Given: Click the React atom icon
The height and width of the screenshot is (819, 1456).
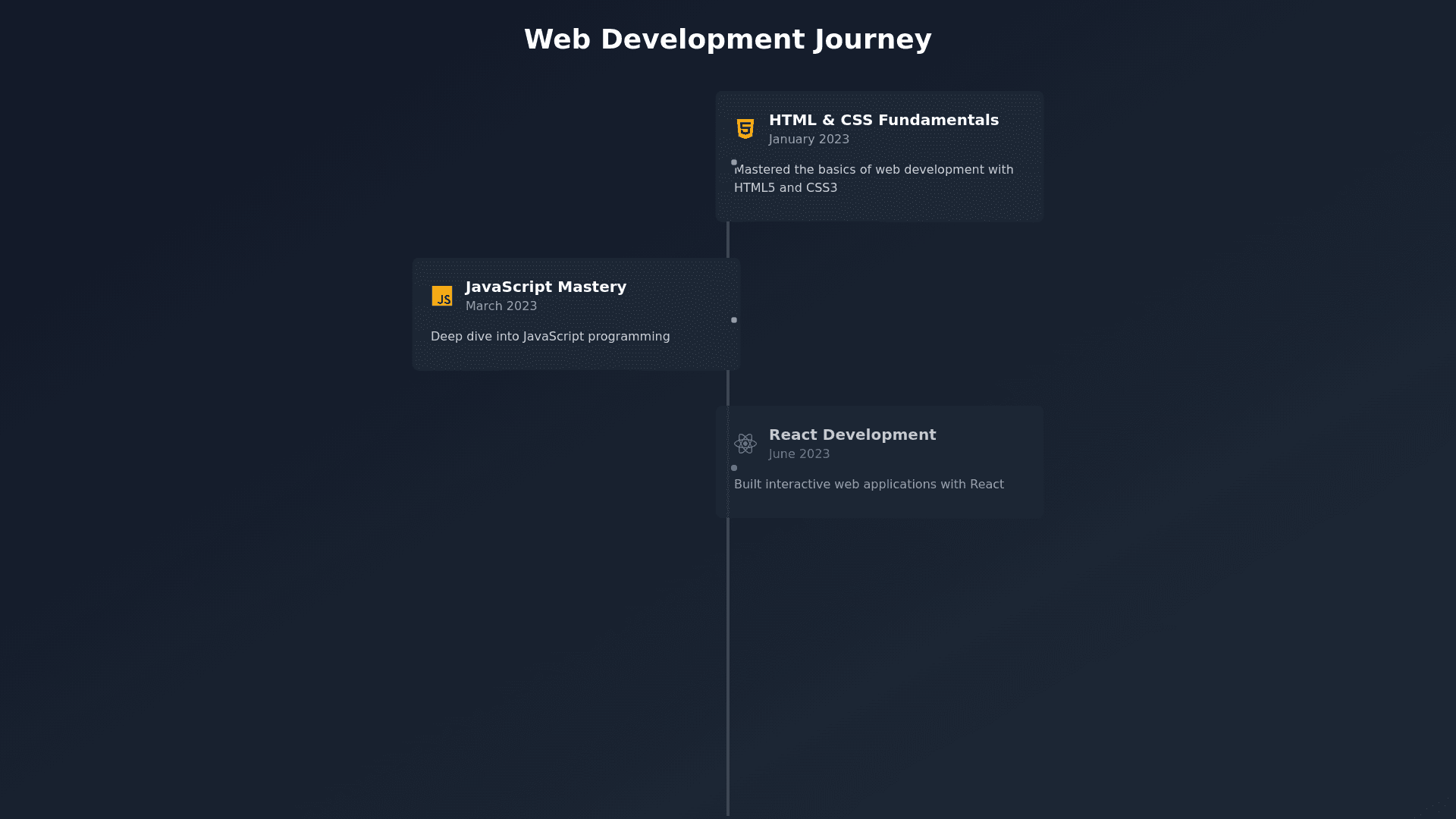Looking at the screenshot, I should point(745,444).
